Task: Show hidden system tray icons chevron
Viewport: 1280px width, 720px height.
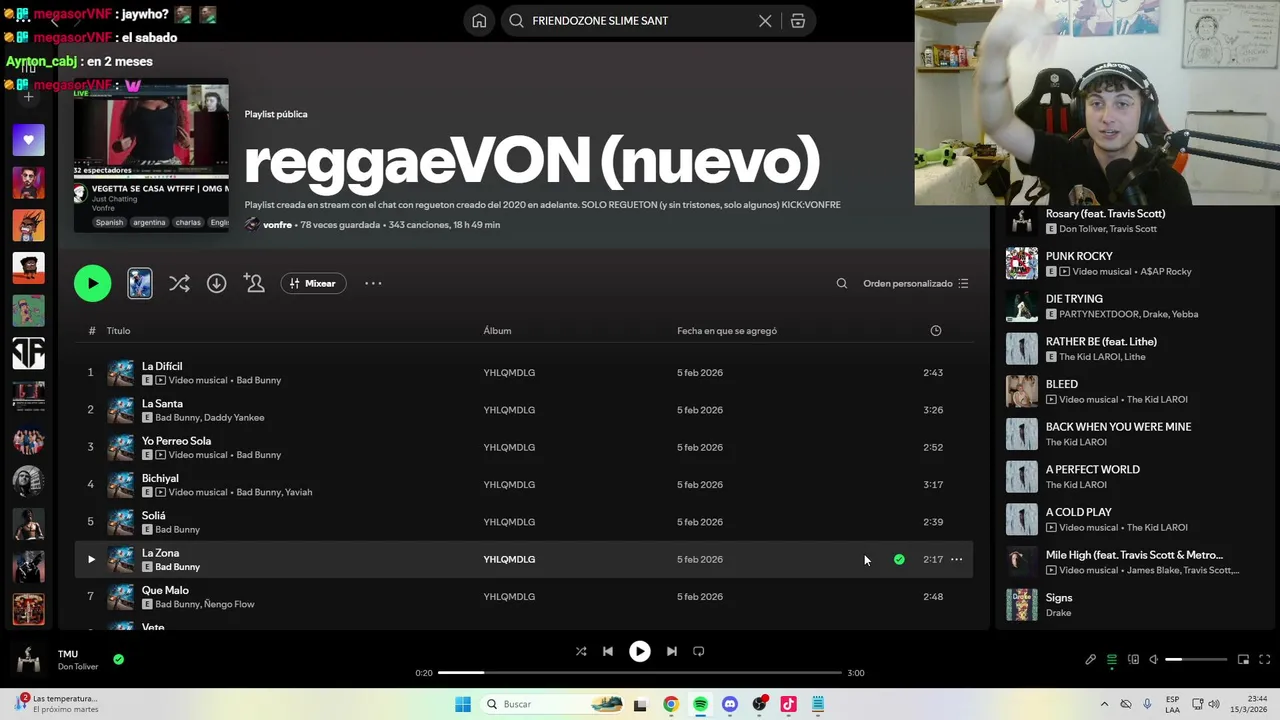Action: point(1104,704)
